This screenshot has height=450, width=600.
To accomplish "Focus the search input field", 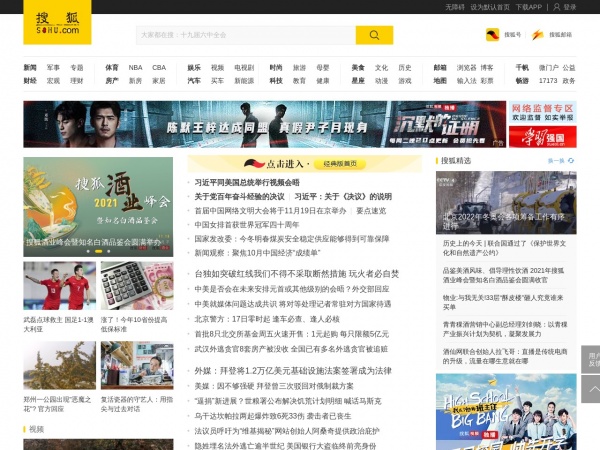I will pos(246,35).
